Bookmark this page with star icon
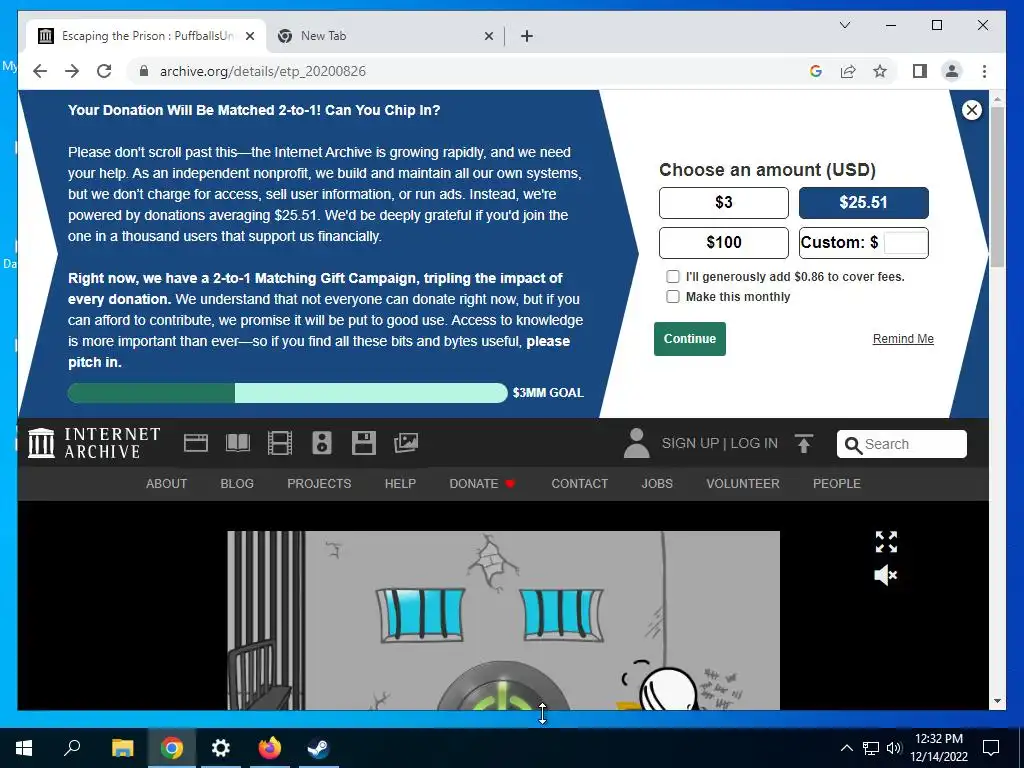This screenshot has width=1024, height=768. (x=880, y=71)
